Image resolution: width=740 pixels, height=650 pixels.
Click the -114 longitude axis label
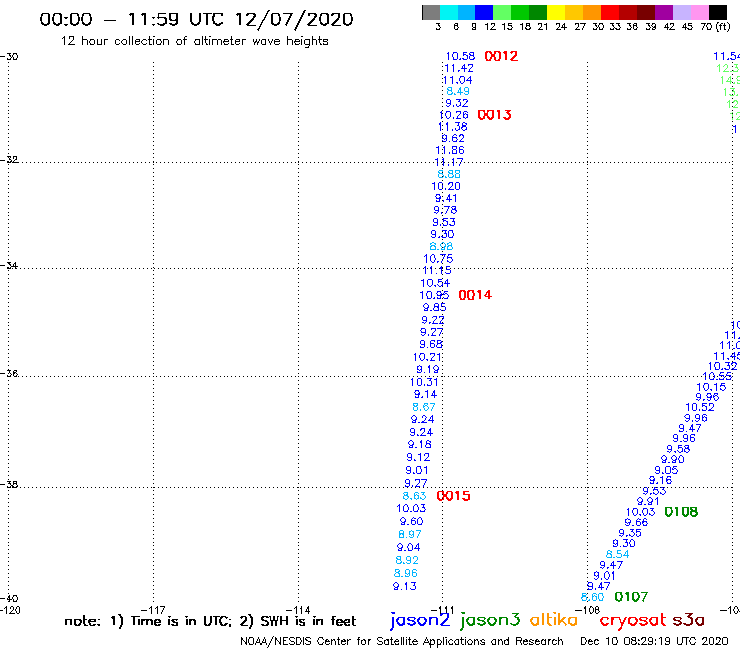[298, 610]
